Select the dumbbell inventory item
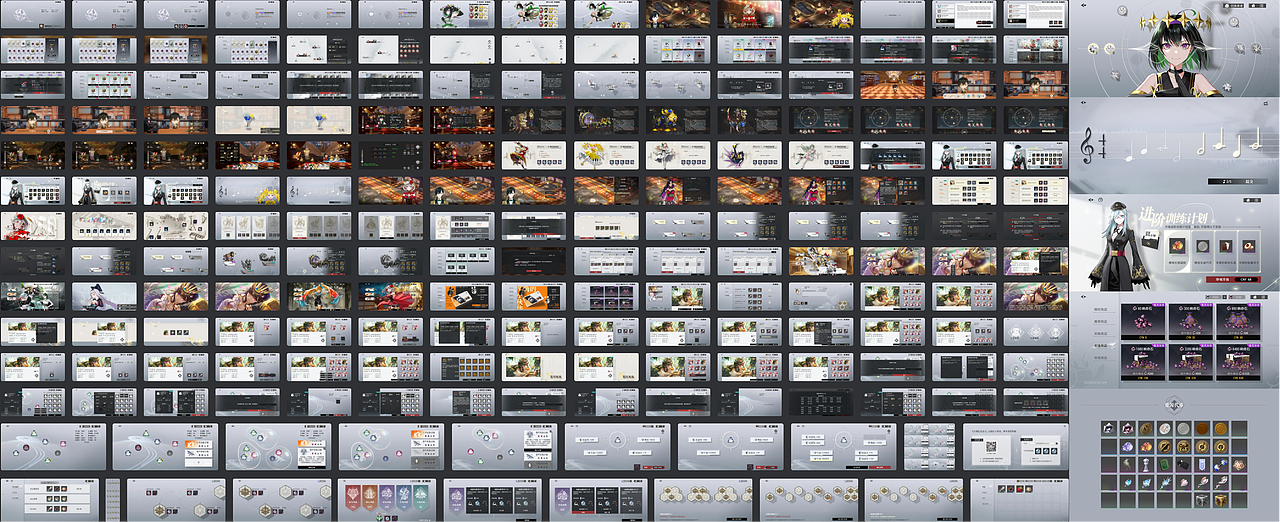This screenshot has height=522, width=1280. pyautogui.click(x=1221, y=465)
